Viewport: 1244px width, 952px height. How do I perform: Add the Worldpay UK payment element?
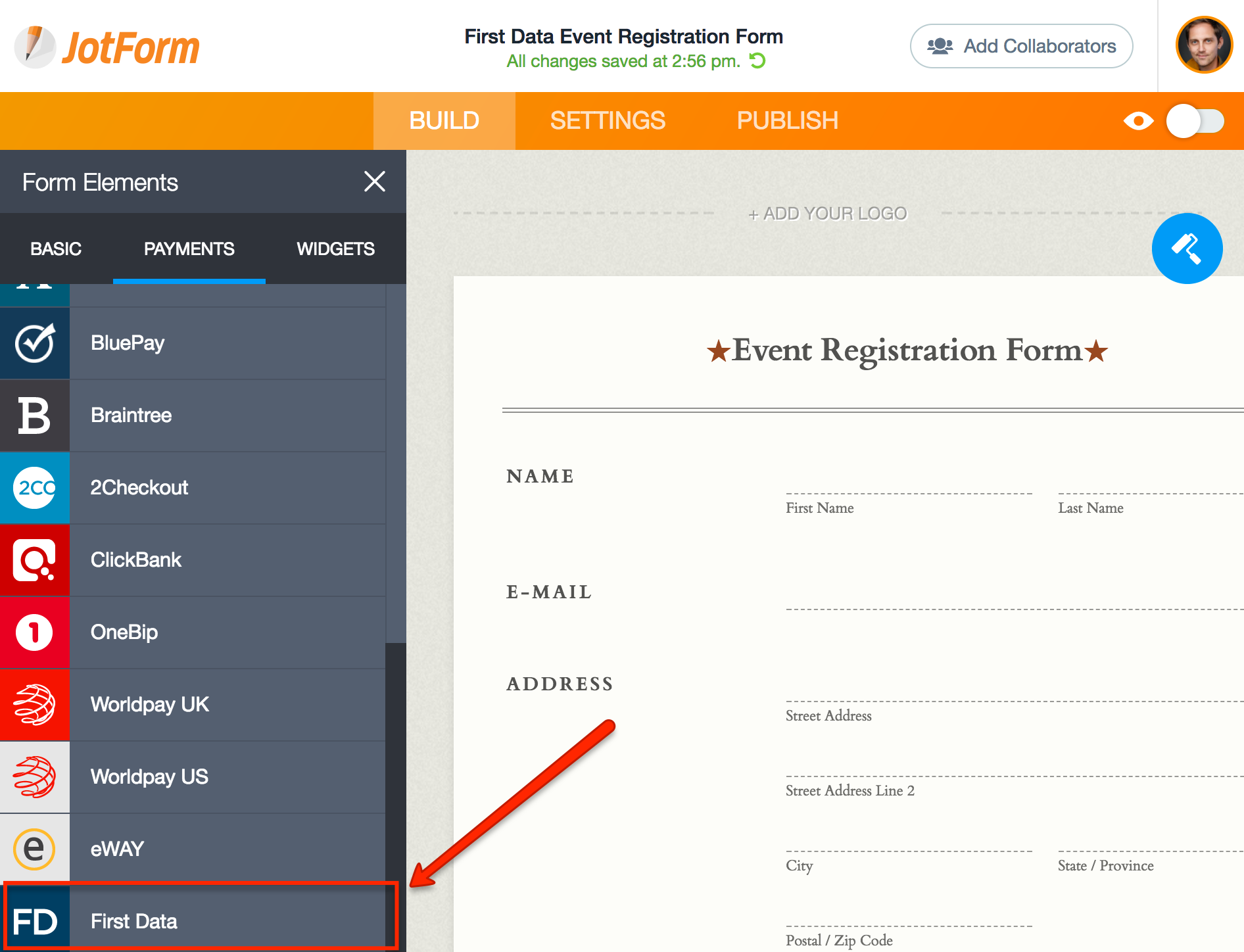point(193,705)
